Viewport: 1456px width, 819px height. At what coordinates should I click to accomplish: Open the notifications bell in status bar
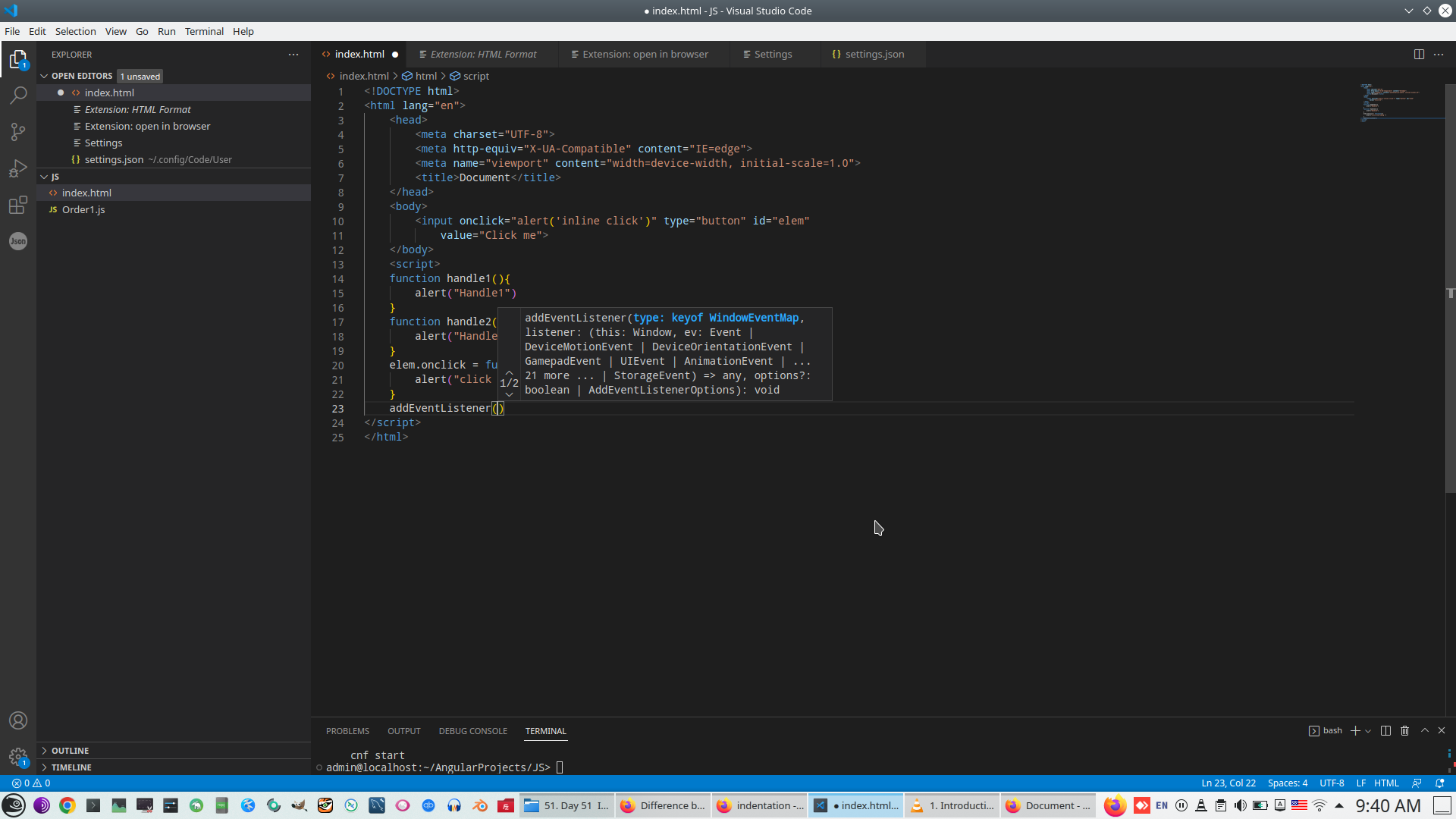(1441, 783)
